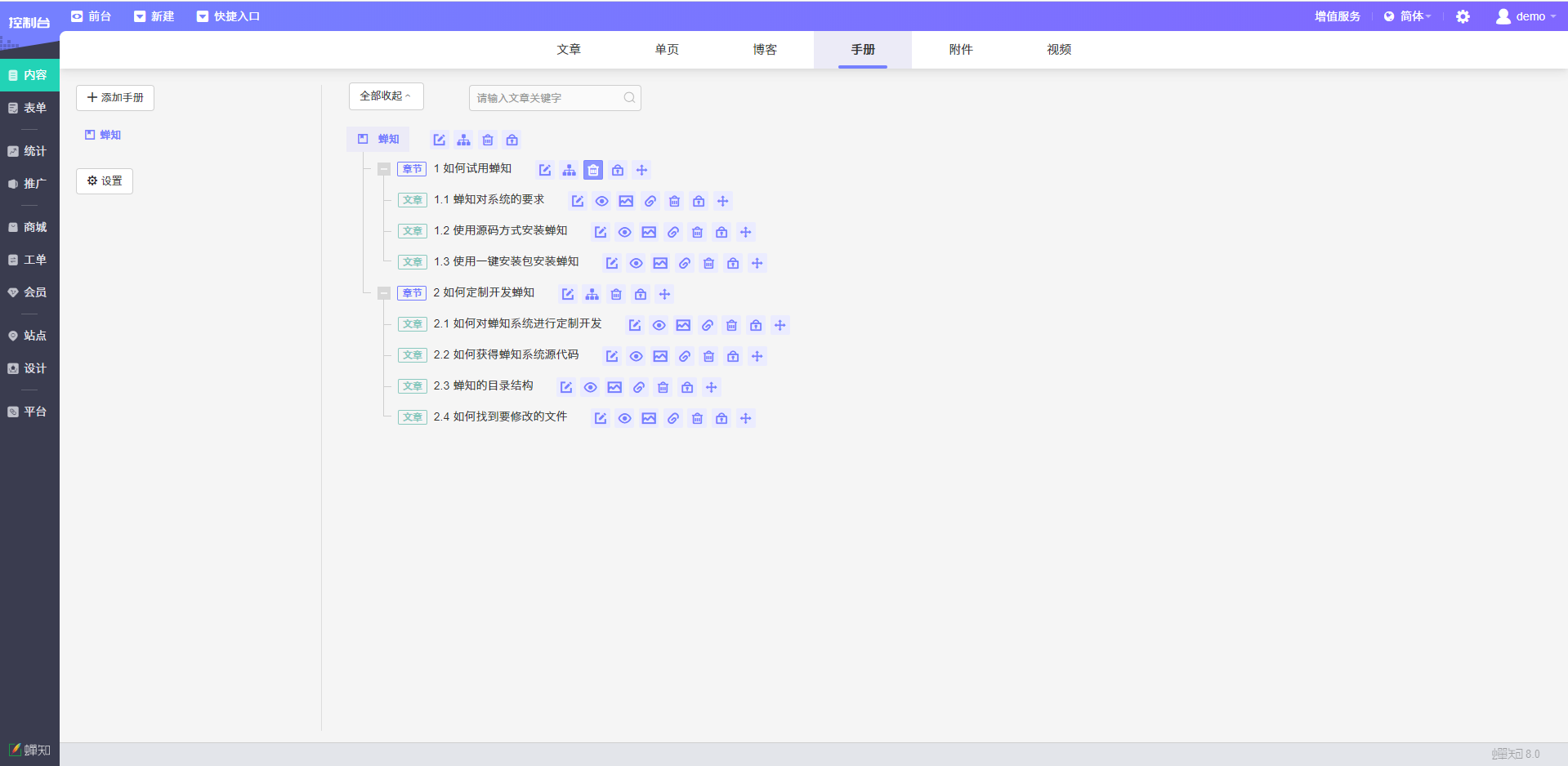Viewport: 1568px width, 766px height.
Task: Click the 添加手册 button
Action: (115, 98)
